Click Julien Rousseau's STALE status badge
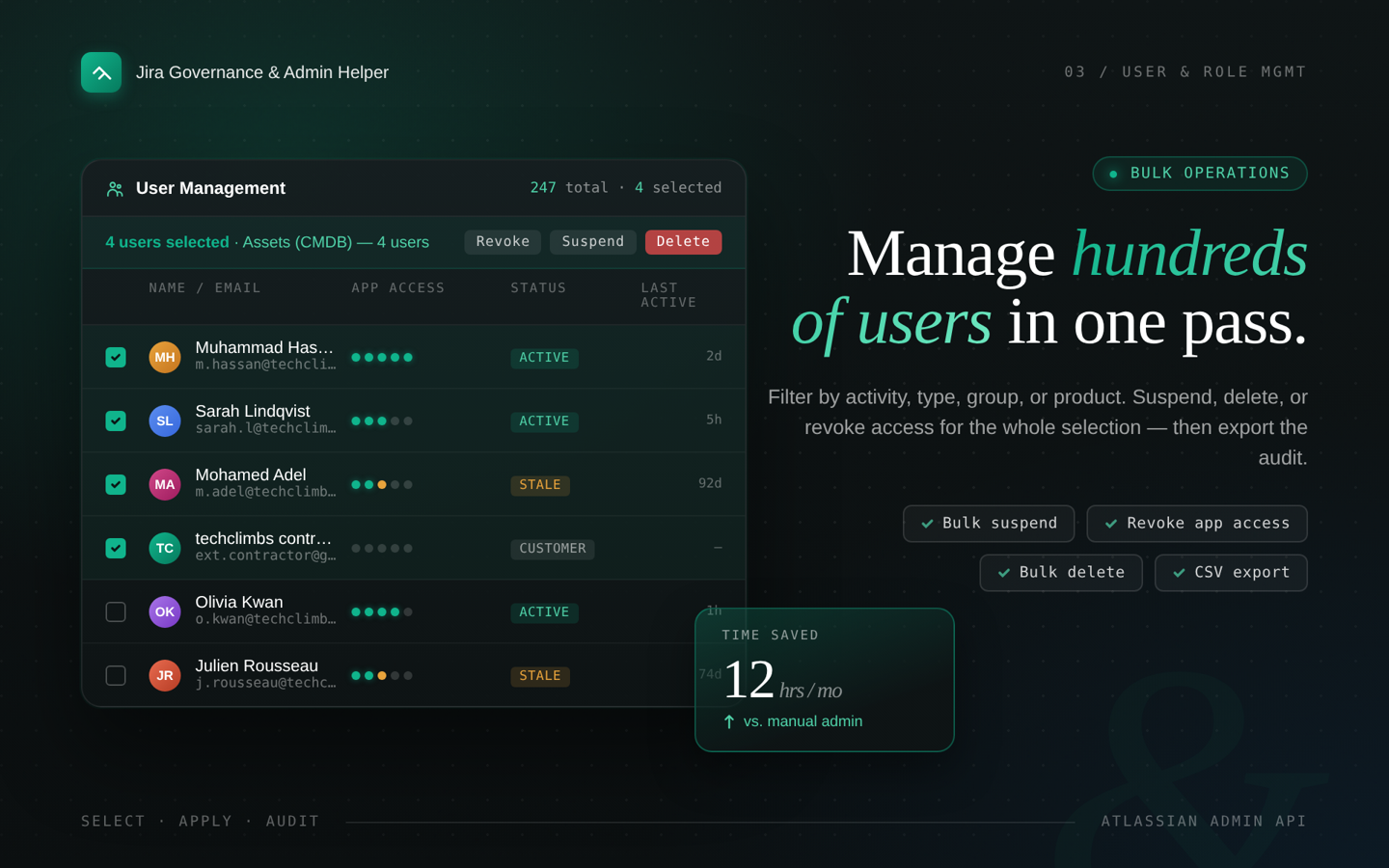The width and height of the screenshot is (1389, 868). pos(540,676)
